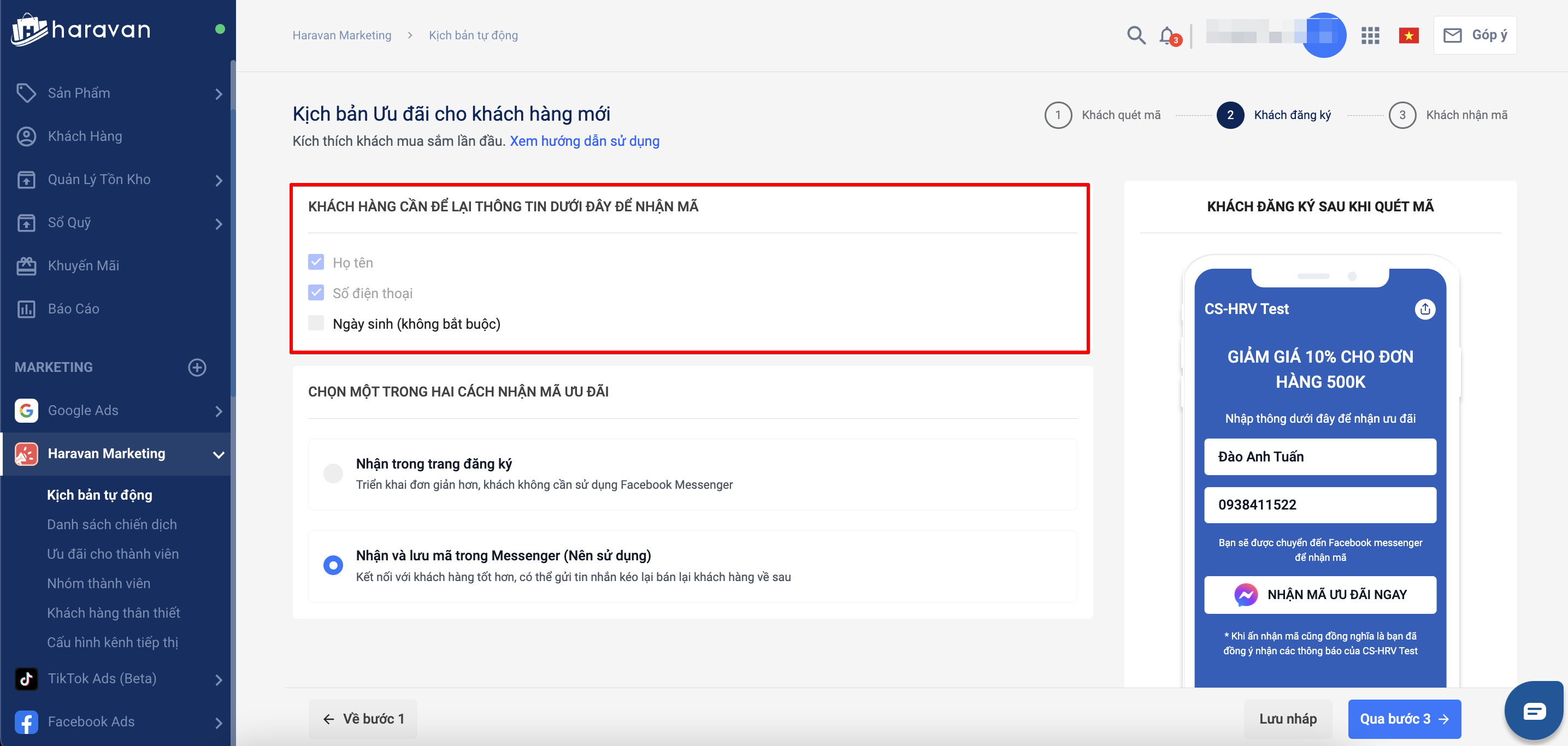
Task: Expand the Google Ads chevron
Action: [x=219, y=411]
